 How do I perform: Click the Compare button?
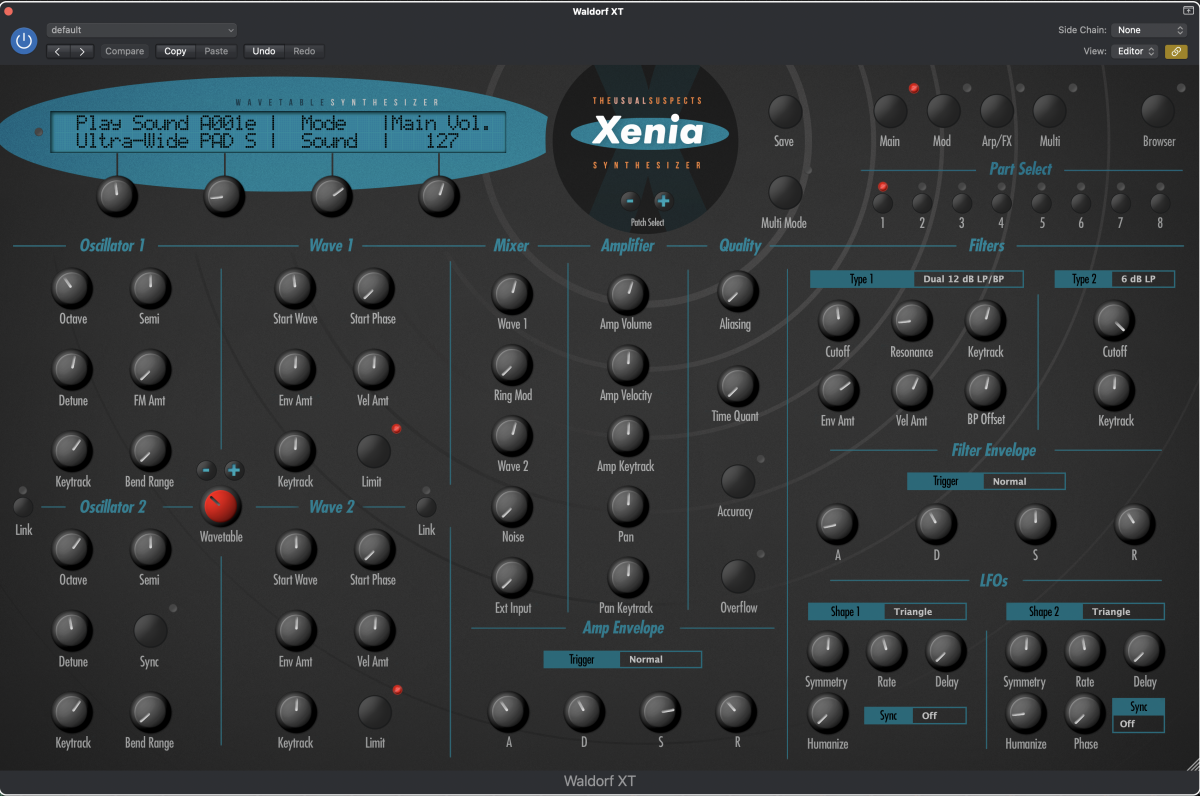pyautogui.click(x=125, y=51)
